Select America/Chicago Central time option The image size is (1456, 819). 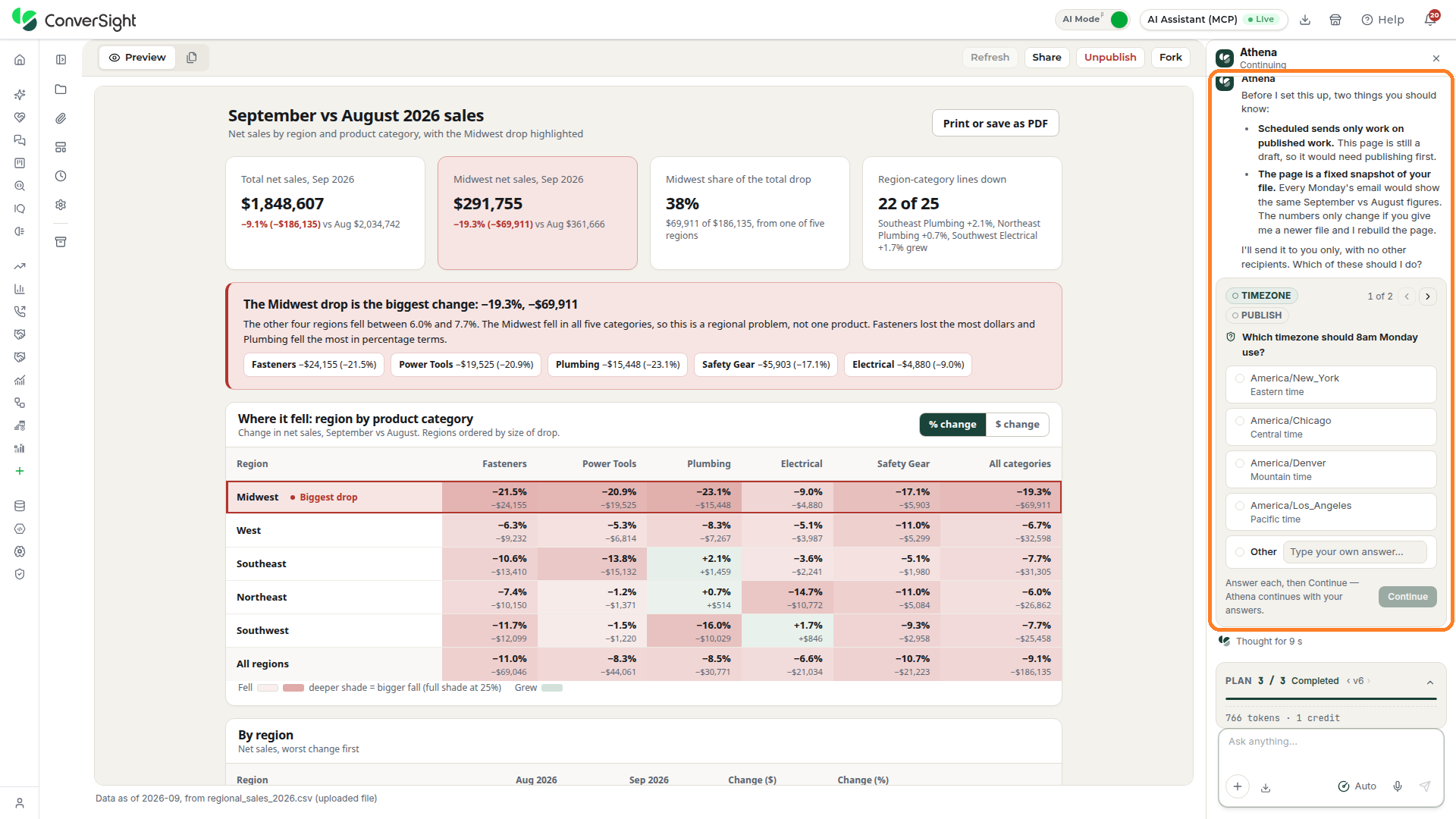tap(1331, 427)
